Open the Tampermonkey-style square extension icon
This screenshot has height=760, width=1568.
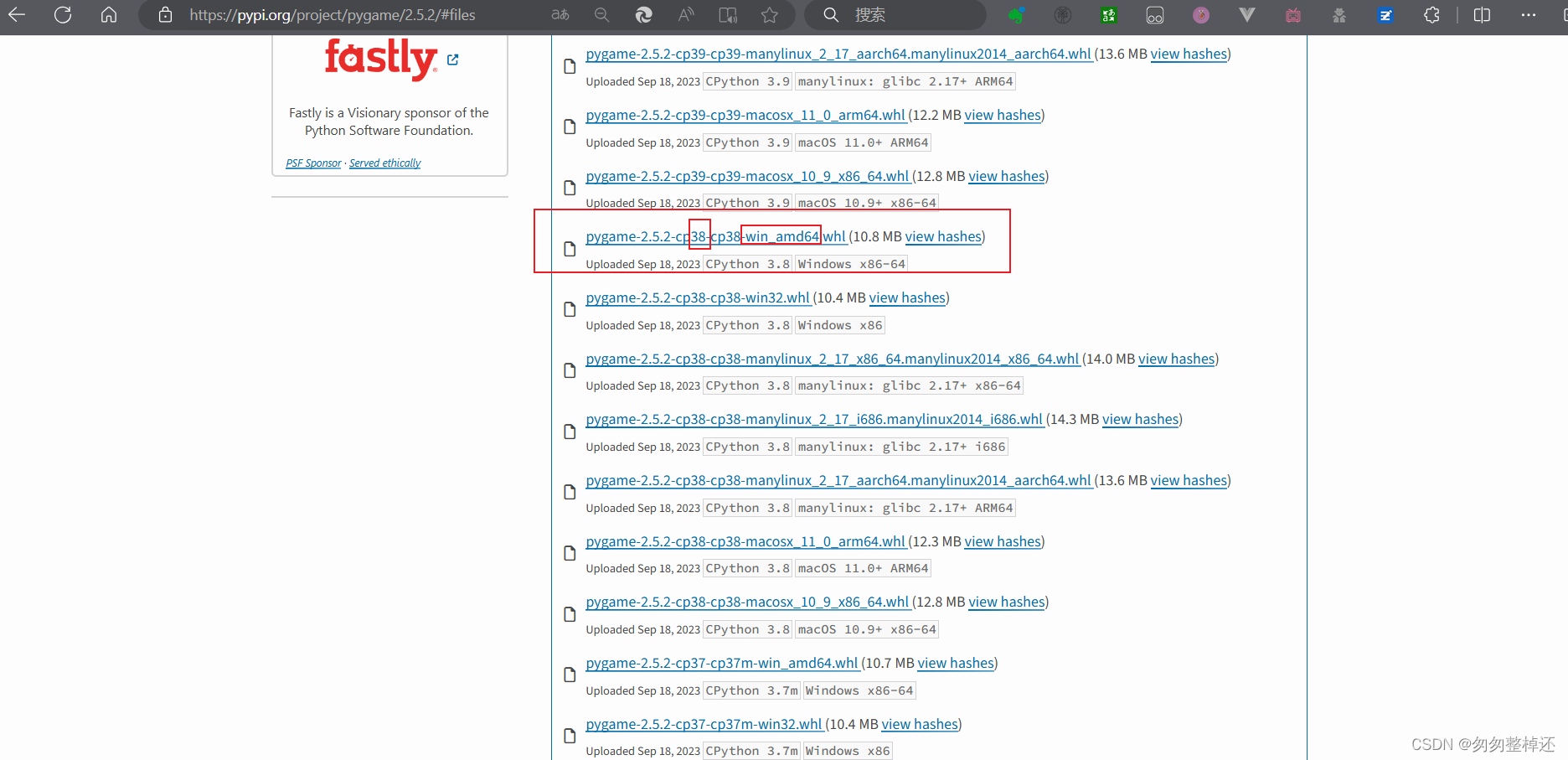(x=1155, y=15)
